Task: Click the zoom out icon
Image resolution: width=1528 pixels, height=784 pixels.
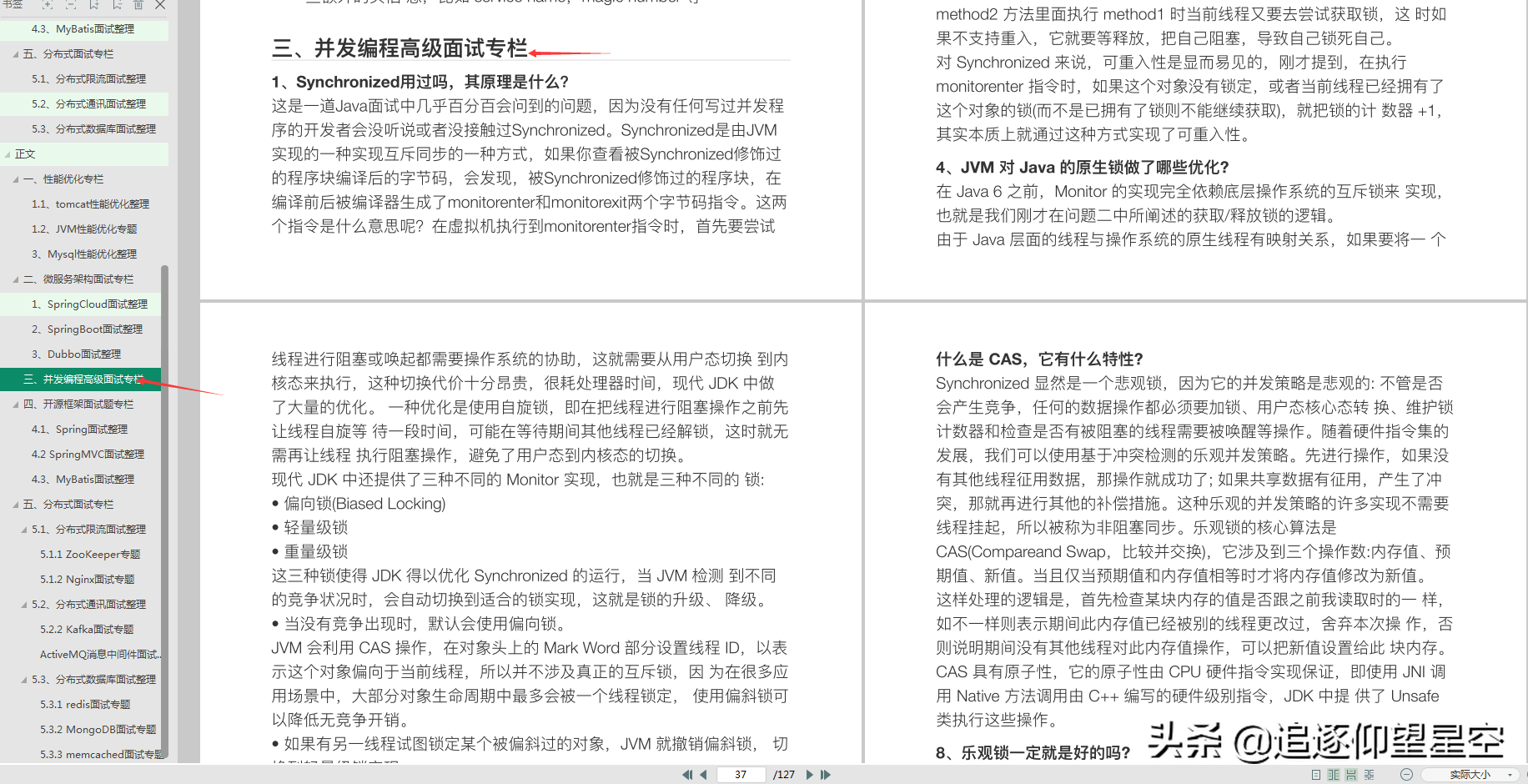Action: click(1407, 775)
